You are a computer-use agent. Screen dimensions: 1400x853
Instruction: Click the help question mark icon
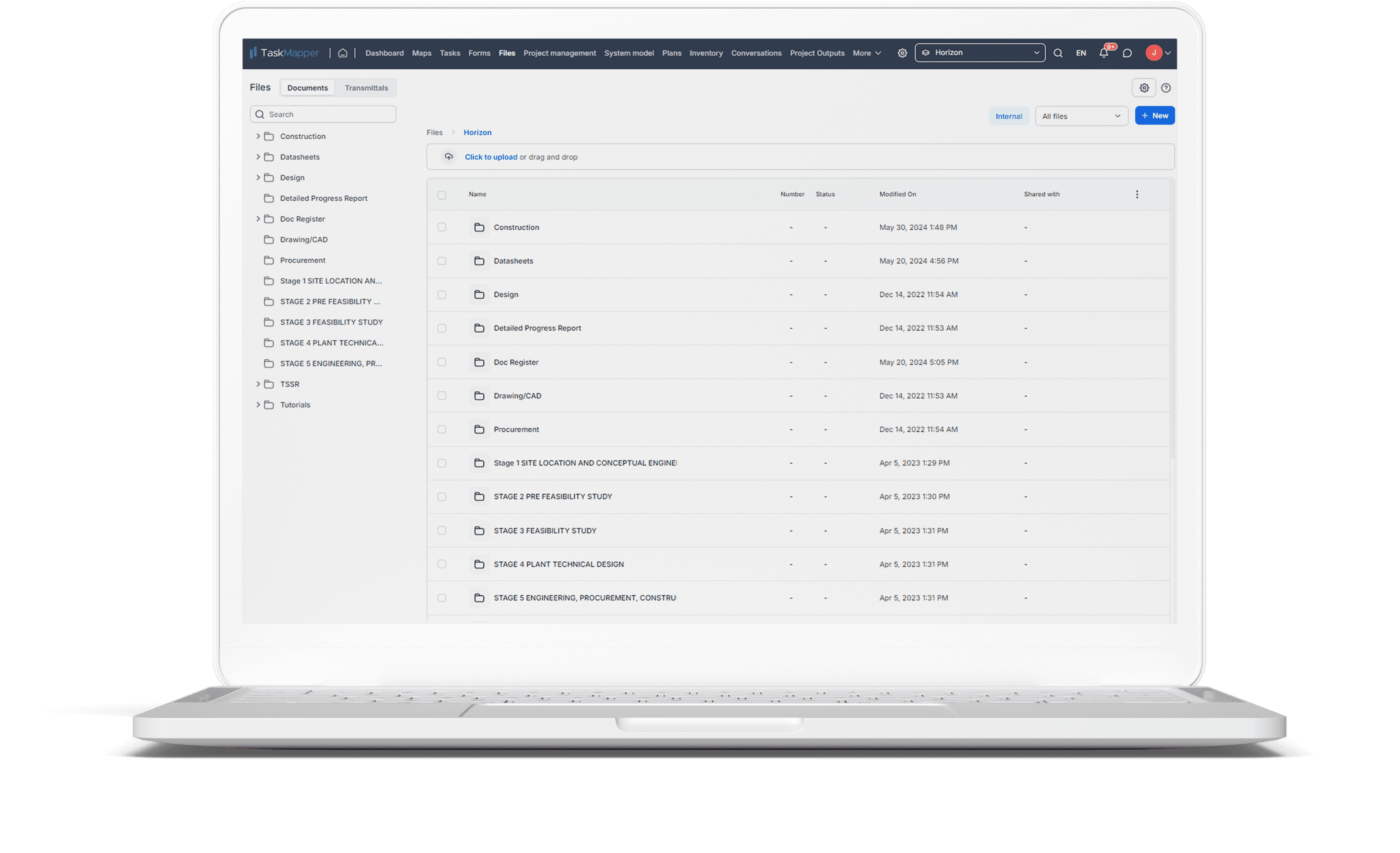coord(1166,87)
